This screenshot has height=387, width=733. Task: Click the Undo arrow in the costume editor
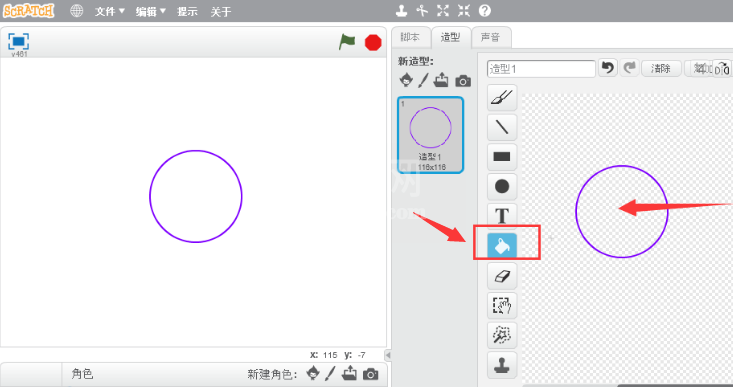tap(608, 68)
